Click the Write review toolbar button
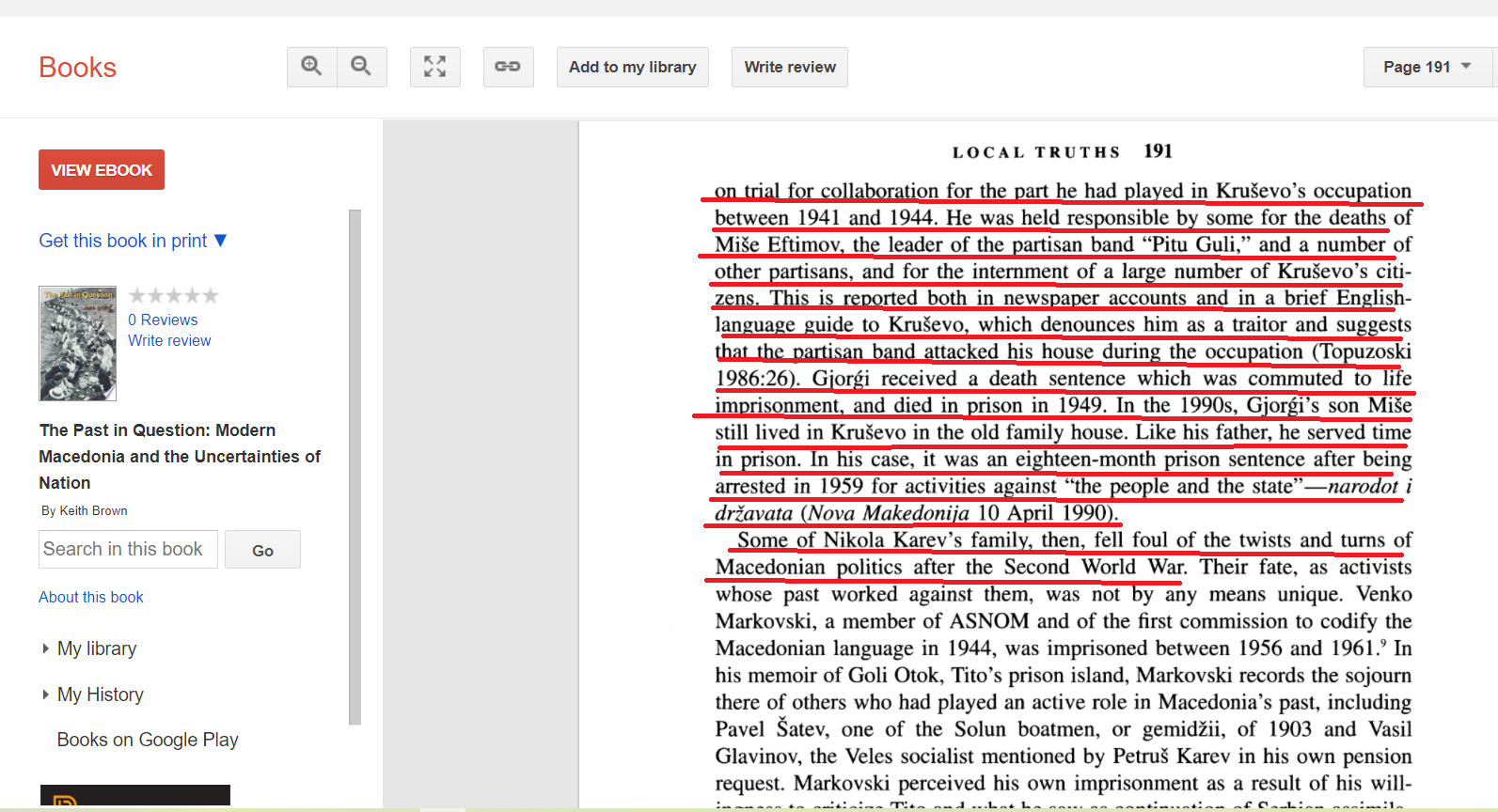The height and width of the screenshot is (812, 1498). (790, 67)
